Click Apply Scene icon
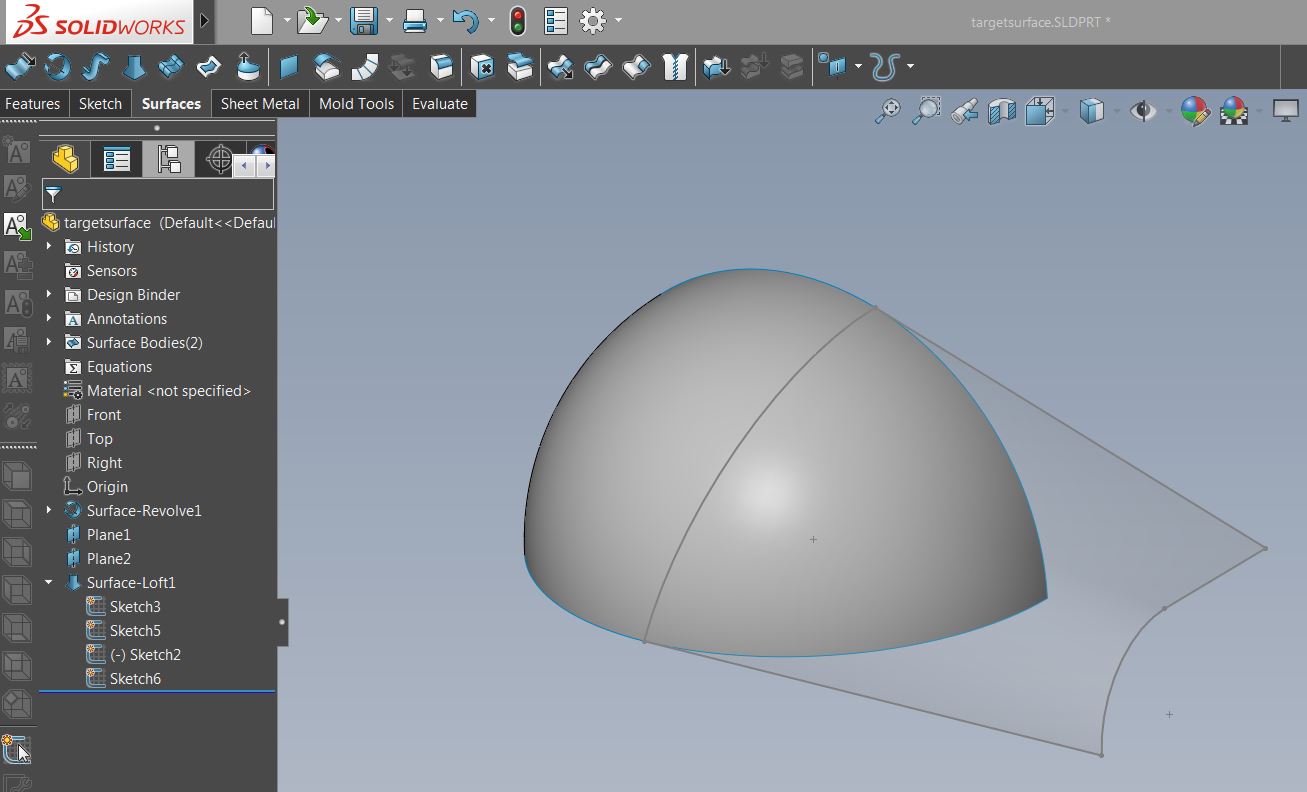 pos(1234,111)
